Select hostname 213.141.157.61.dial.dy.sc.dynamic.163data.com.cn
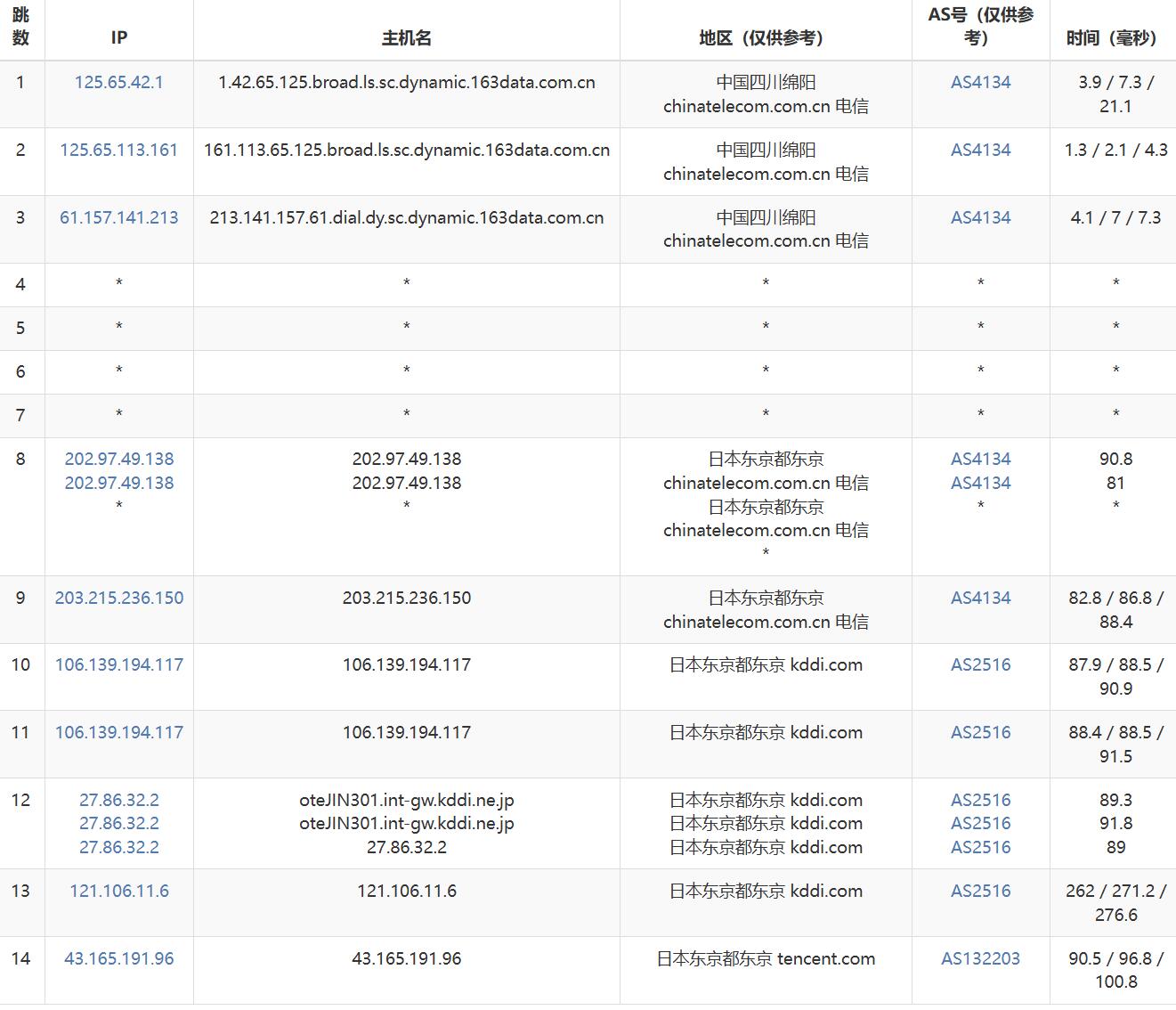Viewport: 1176px width, 1010px height. pos(407,217)
